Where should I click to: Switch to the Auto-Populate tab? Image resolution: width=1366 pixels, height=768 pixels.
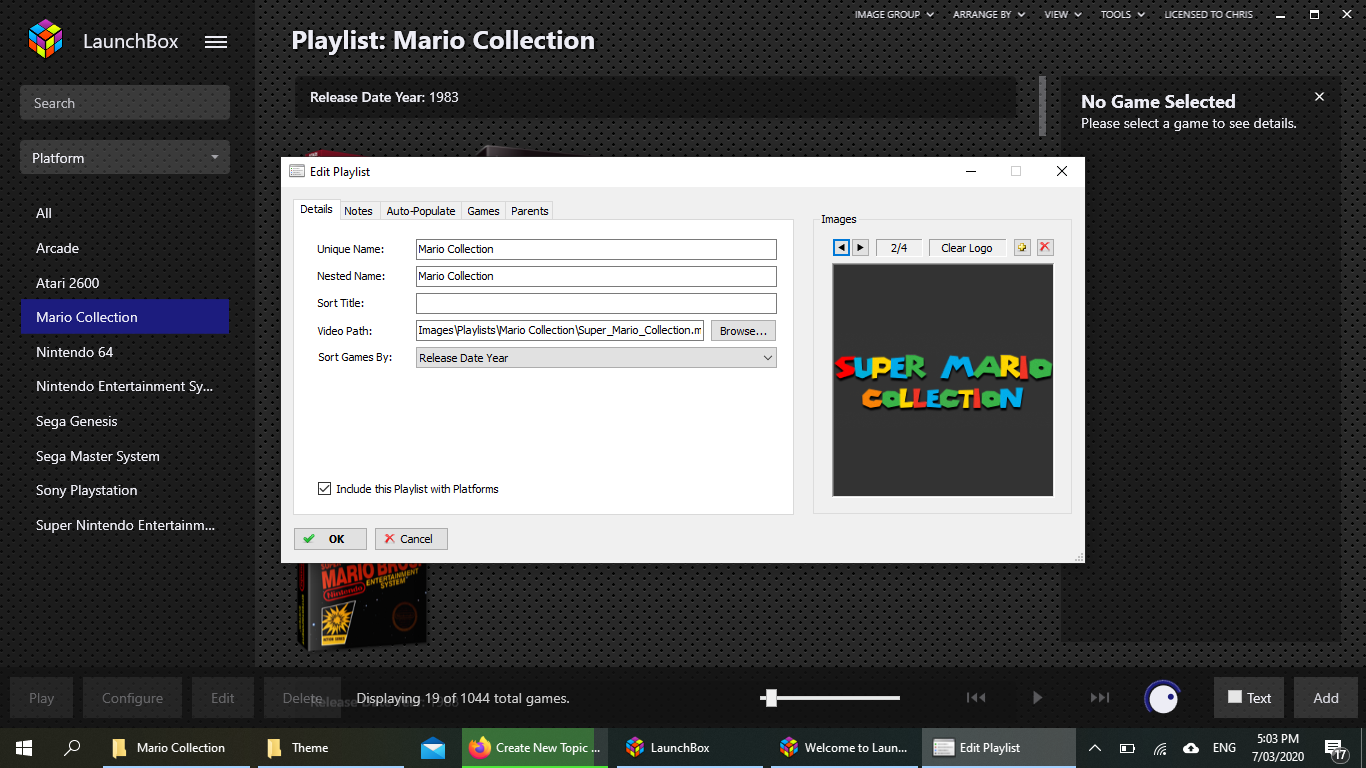(421, 211)
